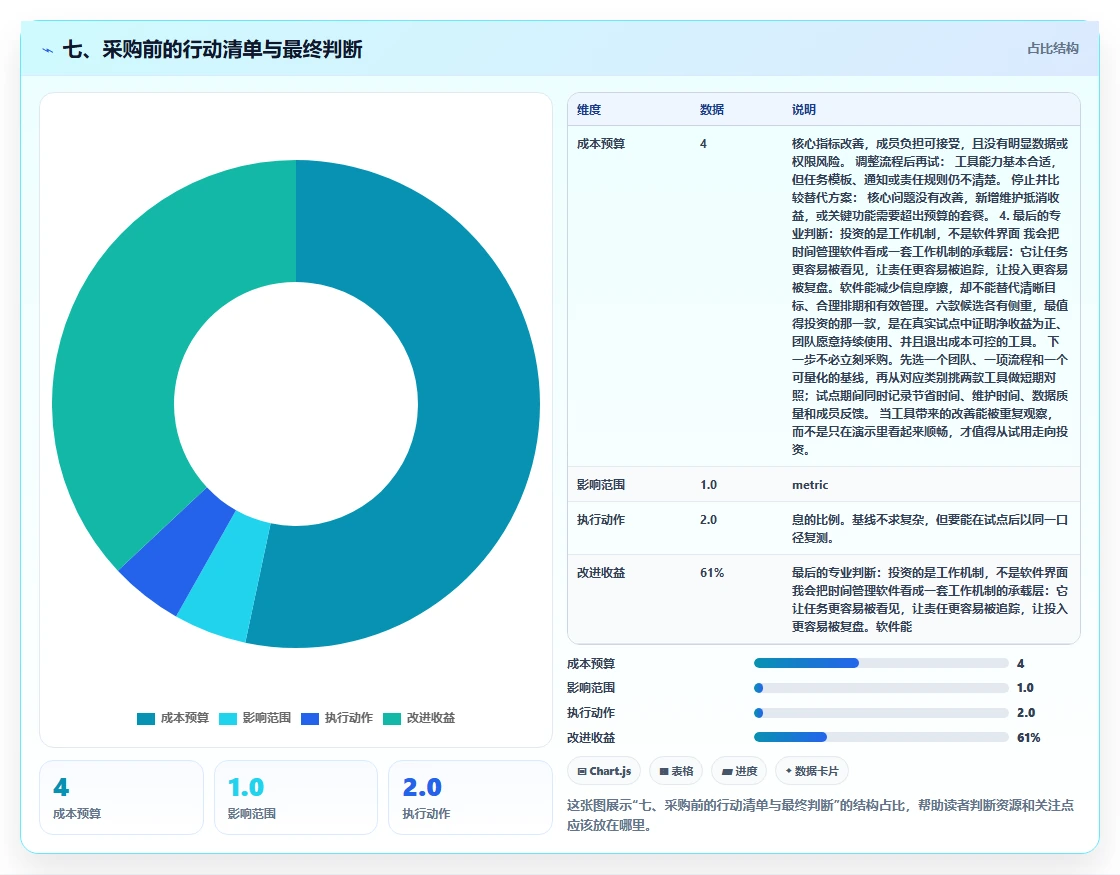Click the 说明 column header

[804, 109]
